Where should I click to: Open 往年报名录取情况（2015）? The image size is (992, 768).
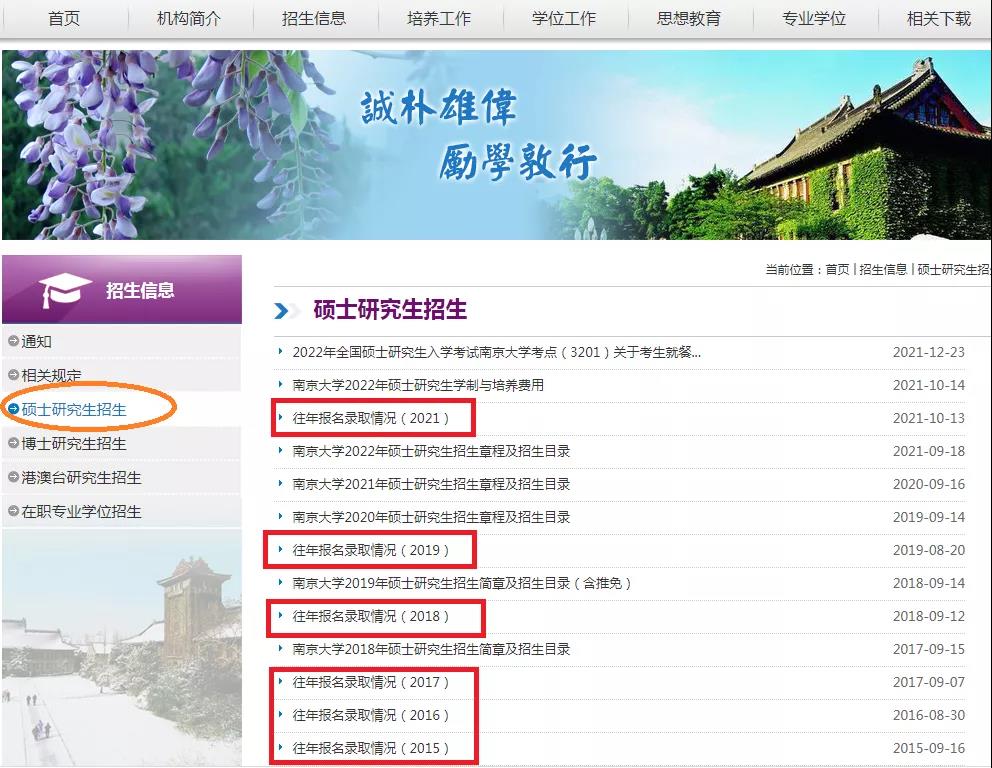click(x=371, y=748)
